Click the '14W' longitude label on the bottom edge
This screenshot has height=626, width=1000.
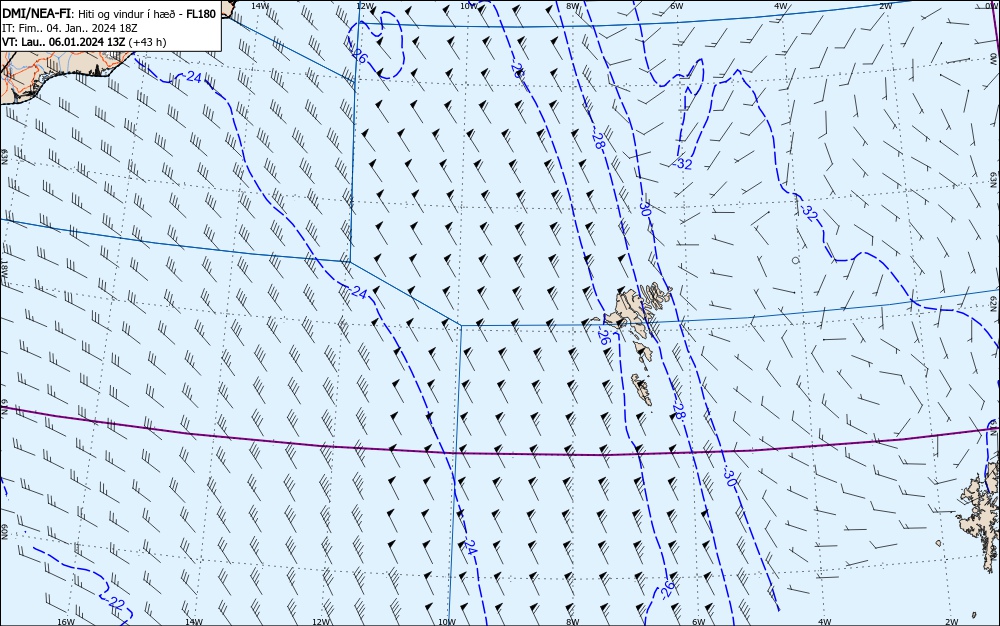point(193,622)
